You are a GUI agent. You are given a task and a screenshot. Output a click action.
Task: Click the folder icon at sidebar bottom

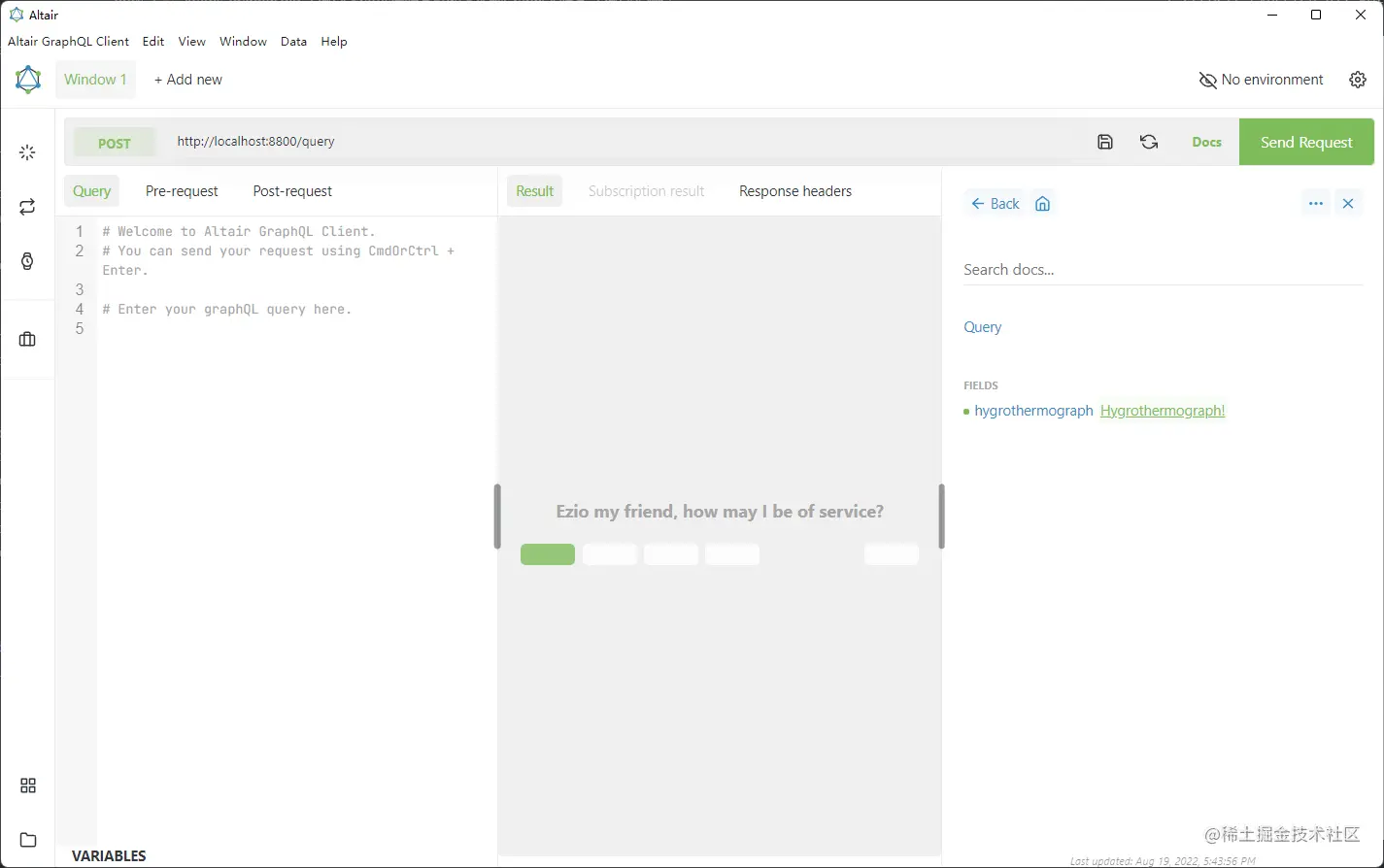coord(27,839)
